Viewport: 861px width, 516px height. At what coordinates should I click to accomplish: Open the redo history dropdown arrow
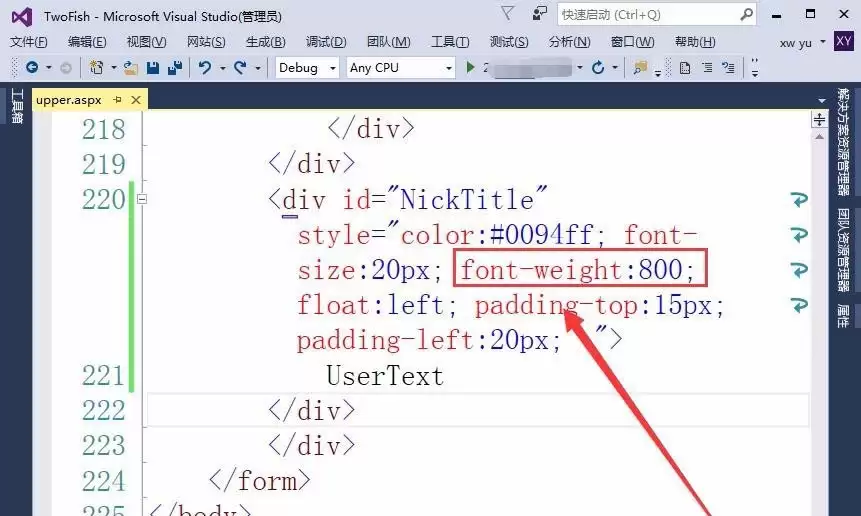pyautogui.click(x=258, y=68)
